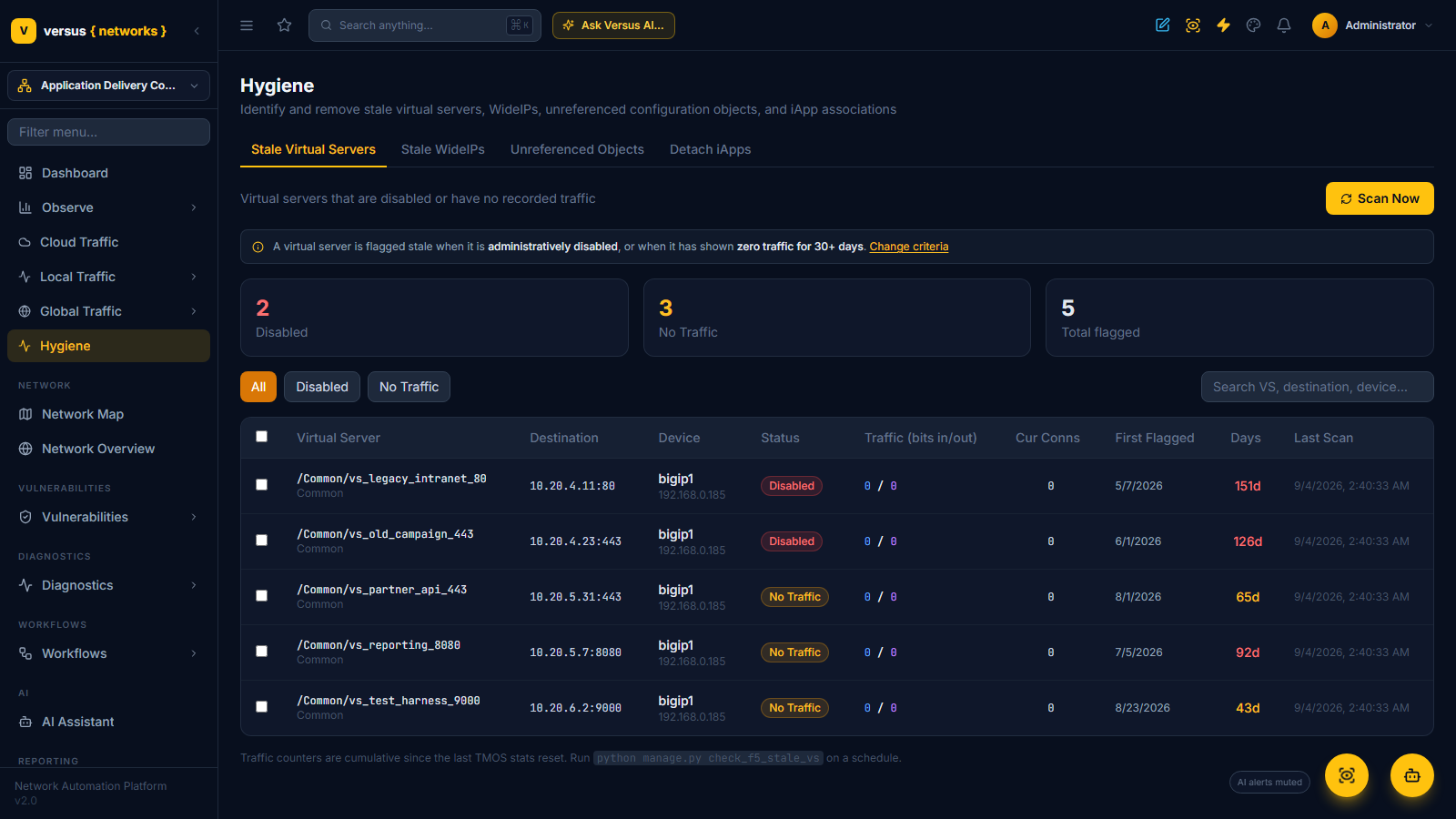1456x819 pixels.
Task: Switch to the Stale WideIPs tab
Action: coord(443,149)
